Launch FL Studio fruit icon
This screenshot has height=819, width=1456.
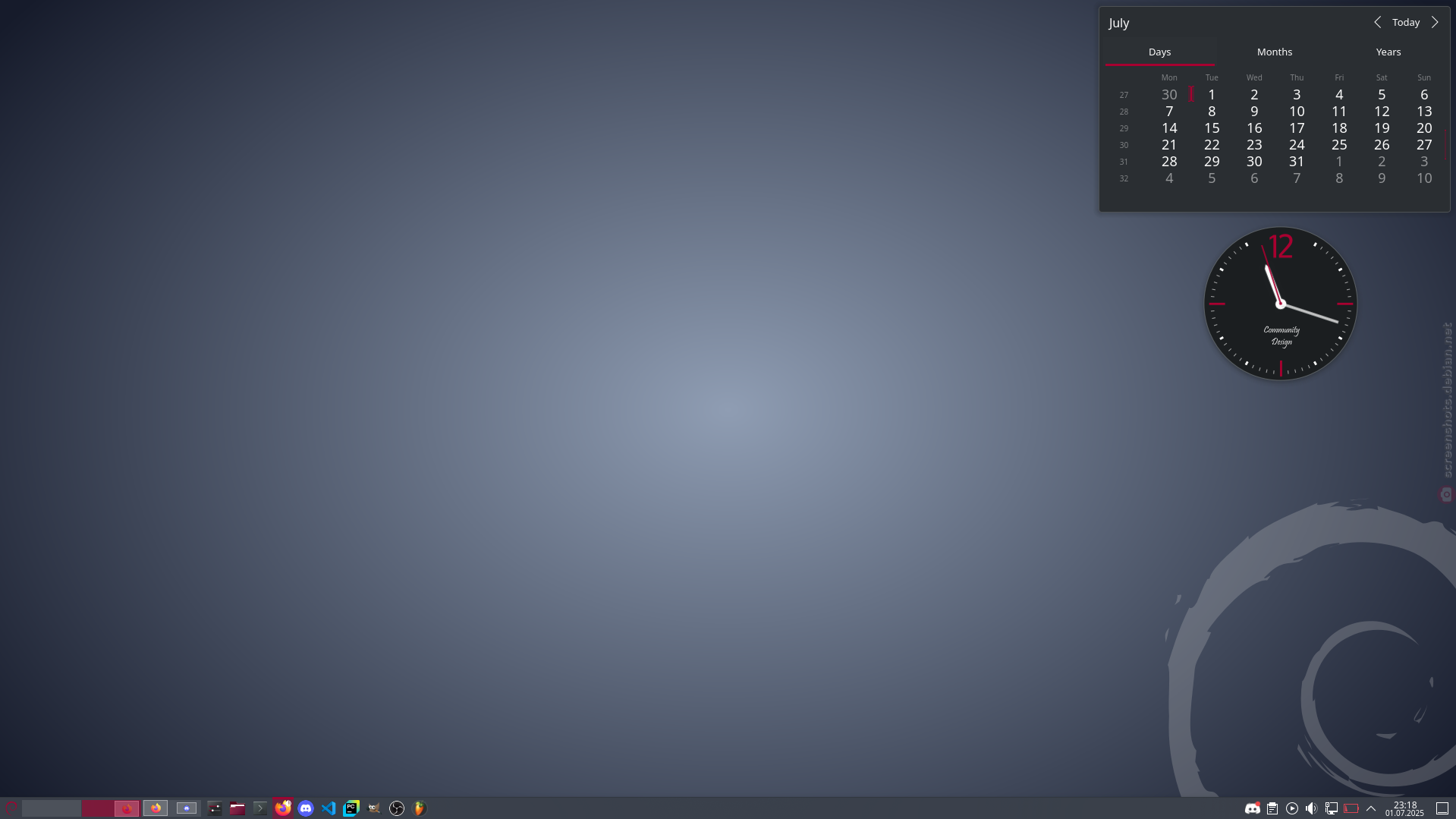coord(420,808)
